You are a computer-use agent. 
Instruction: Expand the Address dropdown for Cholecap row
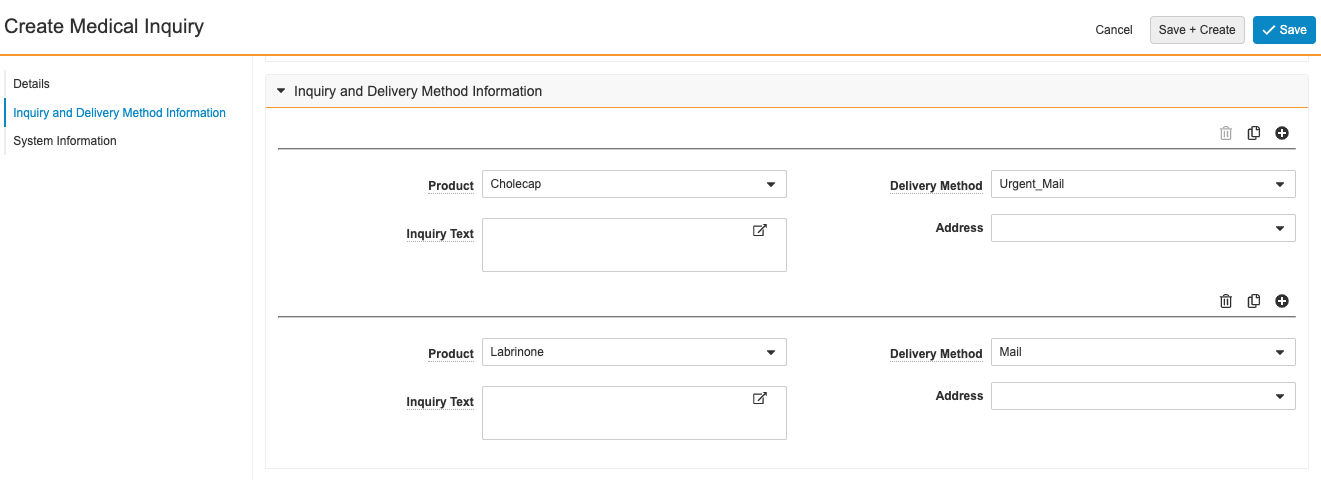pos(1142,228)
